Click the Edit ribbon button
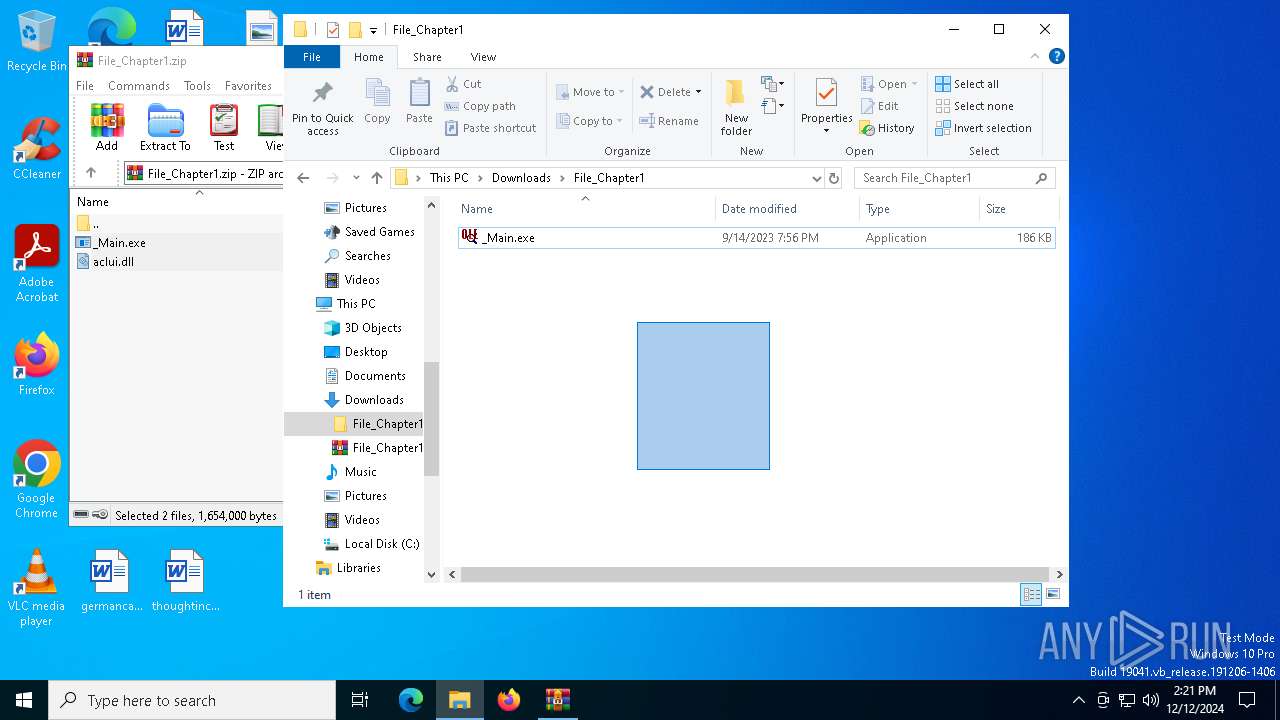The width and height of the screenshot is (1280, 720). coord(879,106)
